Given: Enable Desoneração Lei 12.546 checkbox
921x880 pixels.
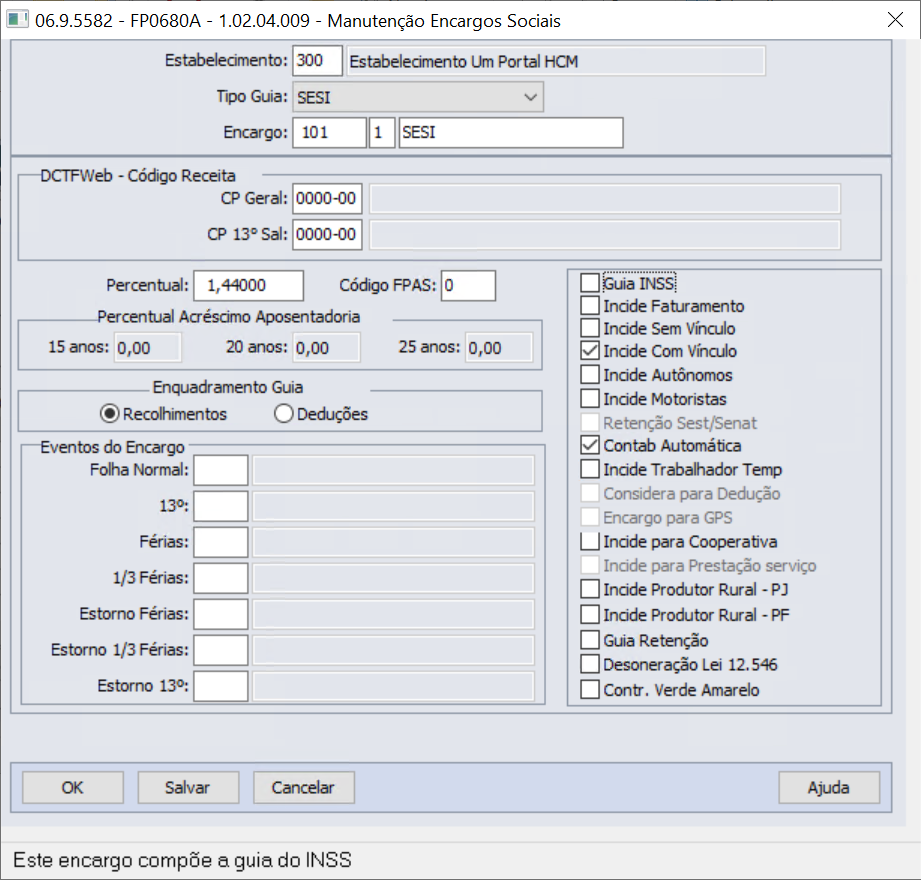Looking at the screenshot, I should click(x=590, y=664).
